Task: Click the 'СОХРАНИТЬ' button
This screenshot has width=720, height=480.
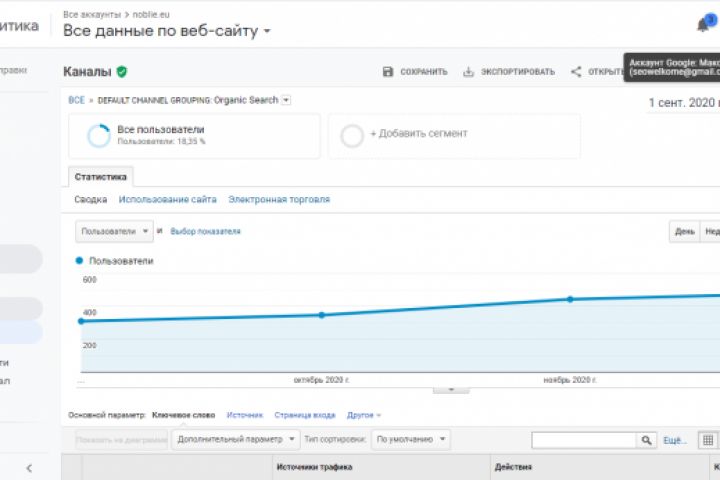Action: pos(415,72)
